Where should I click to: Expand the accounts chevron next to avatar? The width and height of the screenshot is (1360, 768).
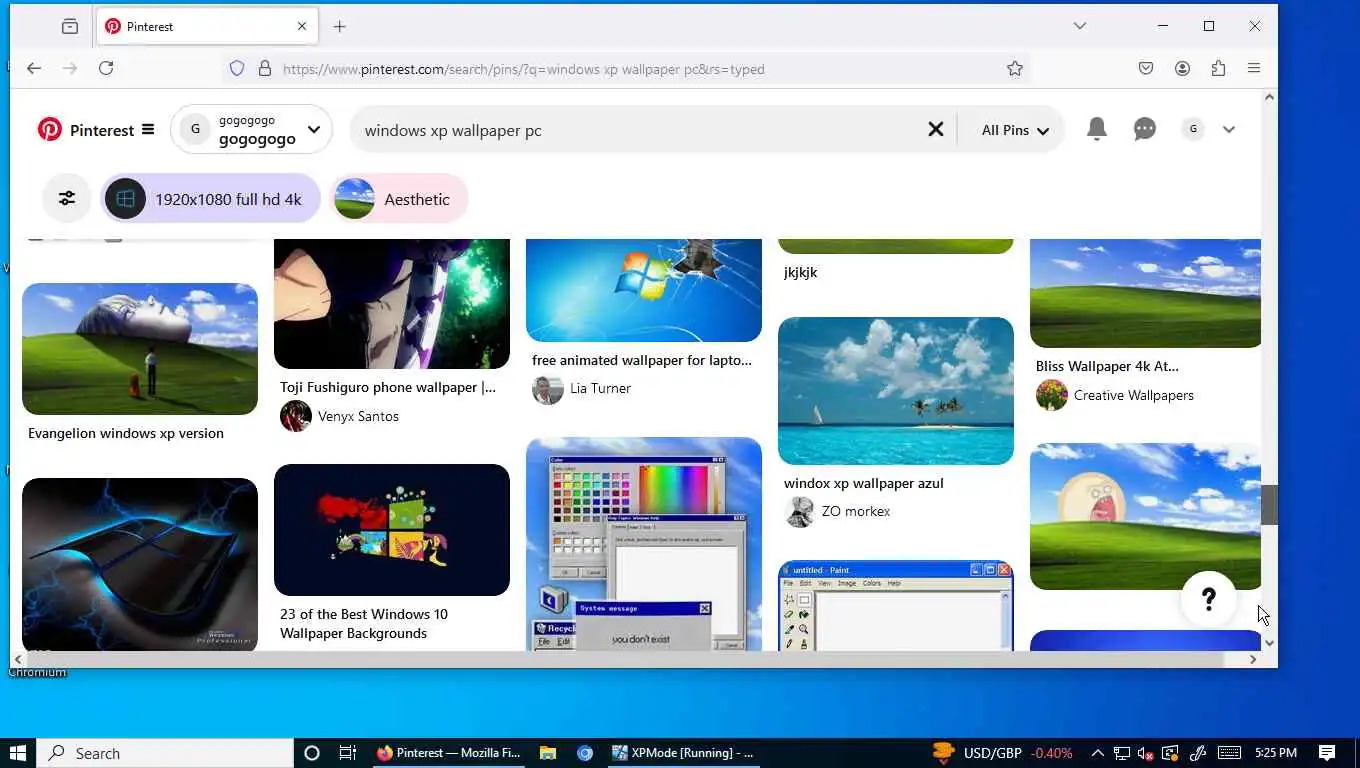pyautogui.click(x=1229, y=129)
